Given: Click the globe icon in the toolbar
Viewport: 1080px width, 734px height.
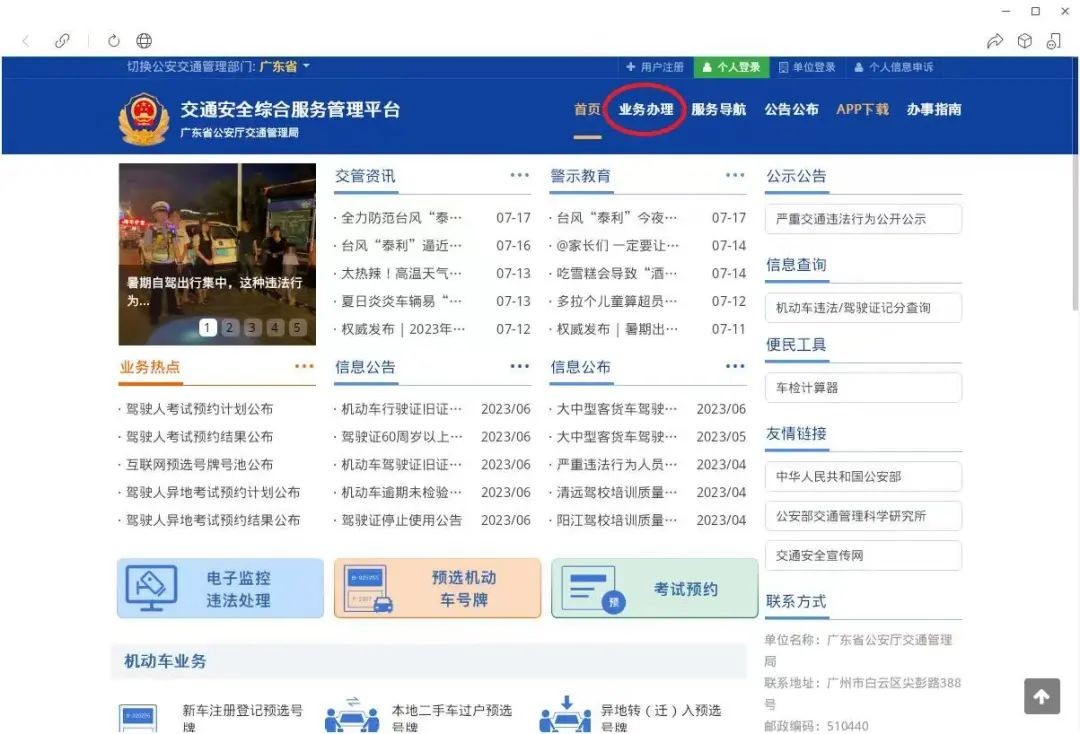Looking at the screenshot, I should 144,41.
